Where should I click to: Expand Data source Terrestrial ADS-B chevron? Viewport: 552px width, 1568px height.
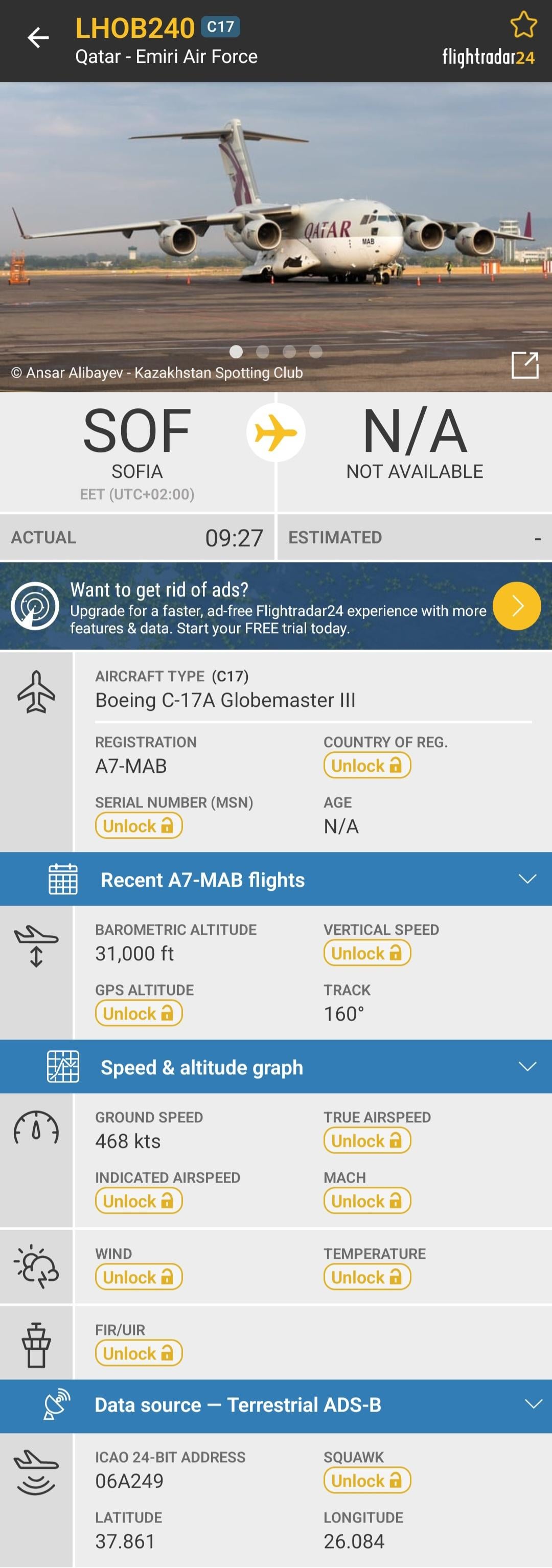[533, 1404]
